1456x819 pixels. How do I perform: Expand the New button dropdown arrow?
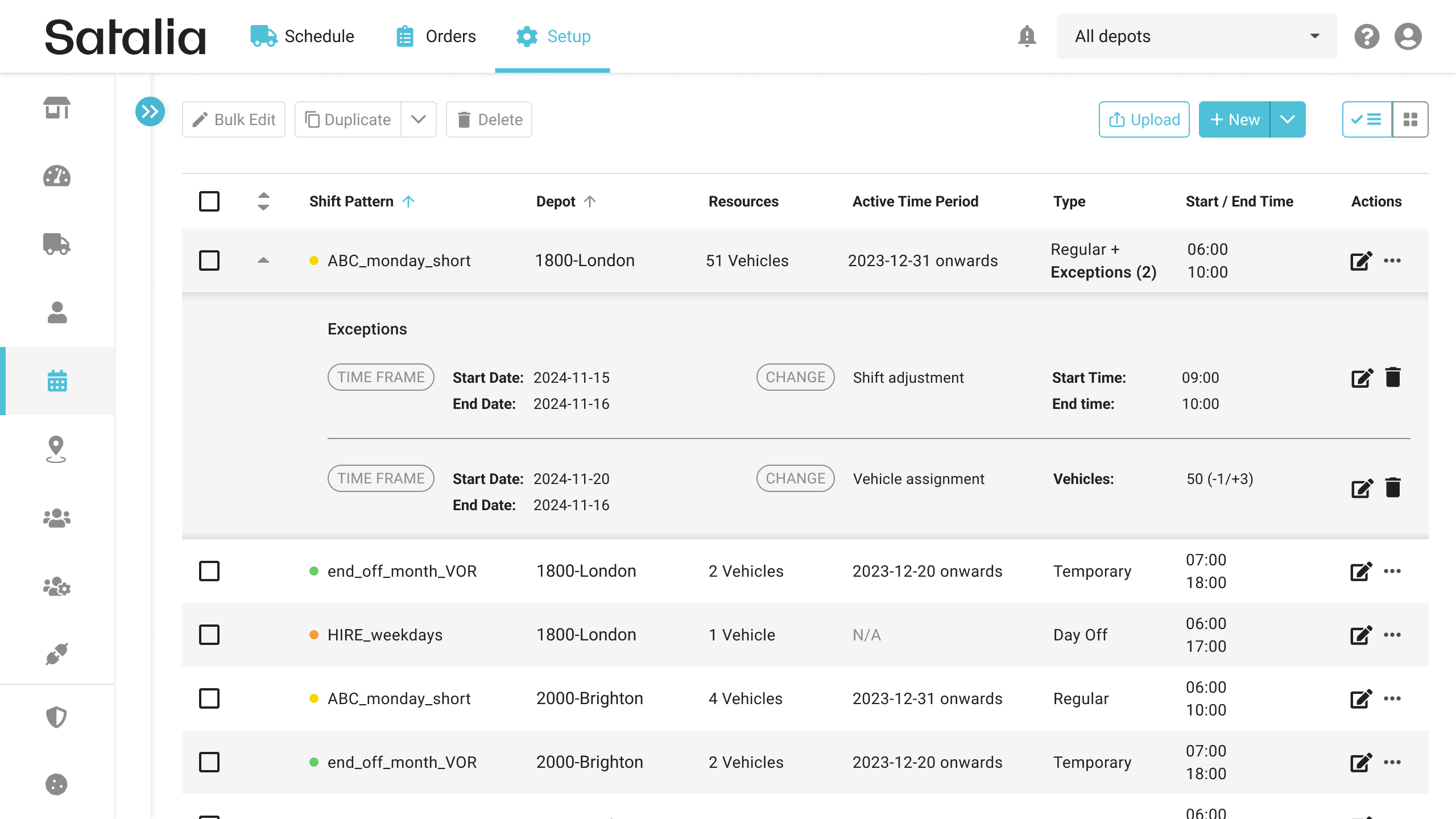1288,119
